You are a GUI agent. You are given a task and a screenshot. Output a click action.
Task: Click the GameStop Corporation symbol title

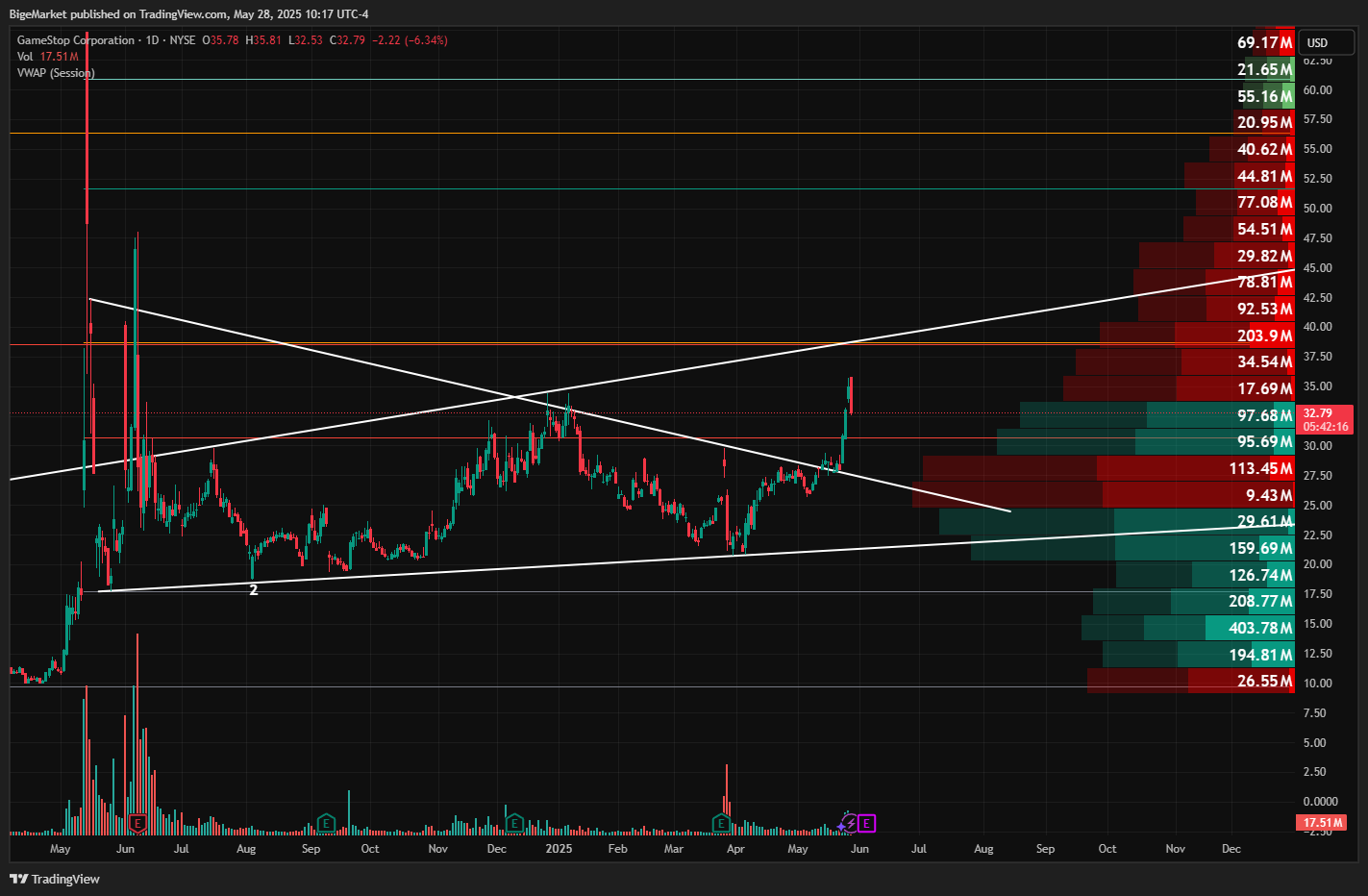(x=76, y=40)
